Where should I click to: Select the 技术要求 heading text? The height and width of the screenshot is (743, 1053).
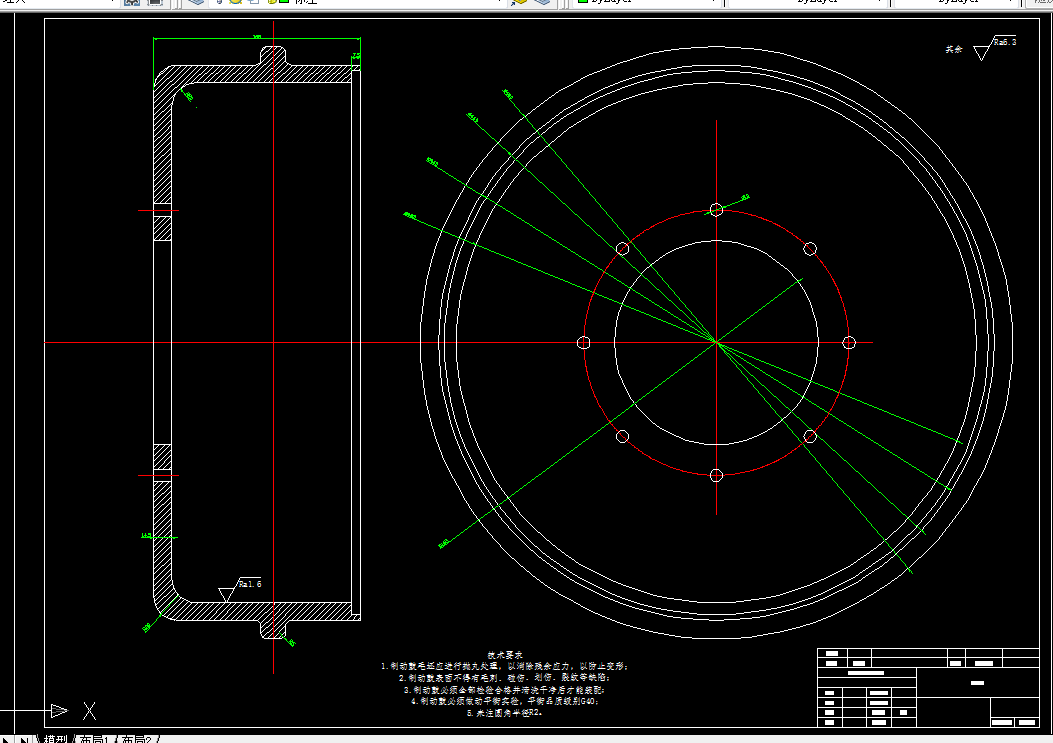tap(505, 654)
